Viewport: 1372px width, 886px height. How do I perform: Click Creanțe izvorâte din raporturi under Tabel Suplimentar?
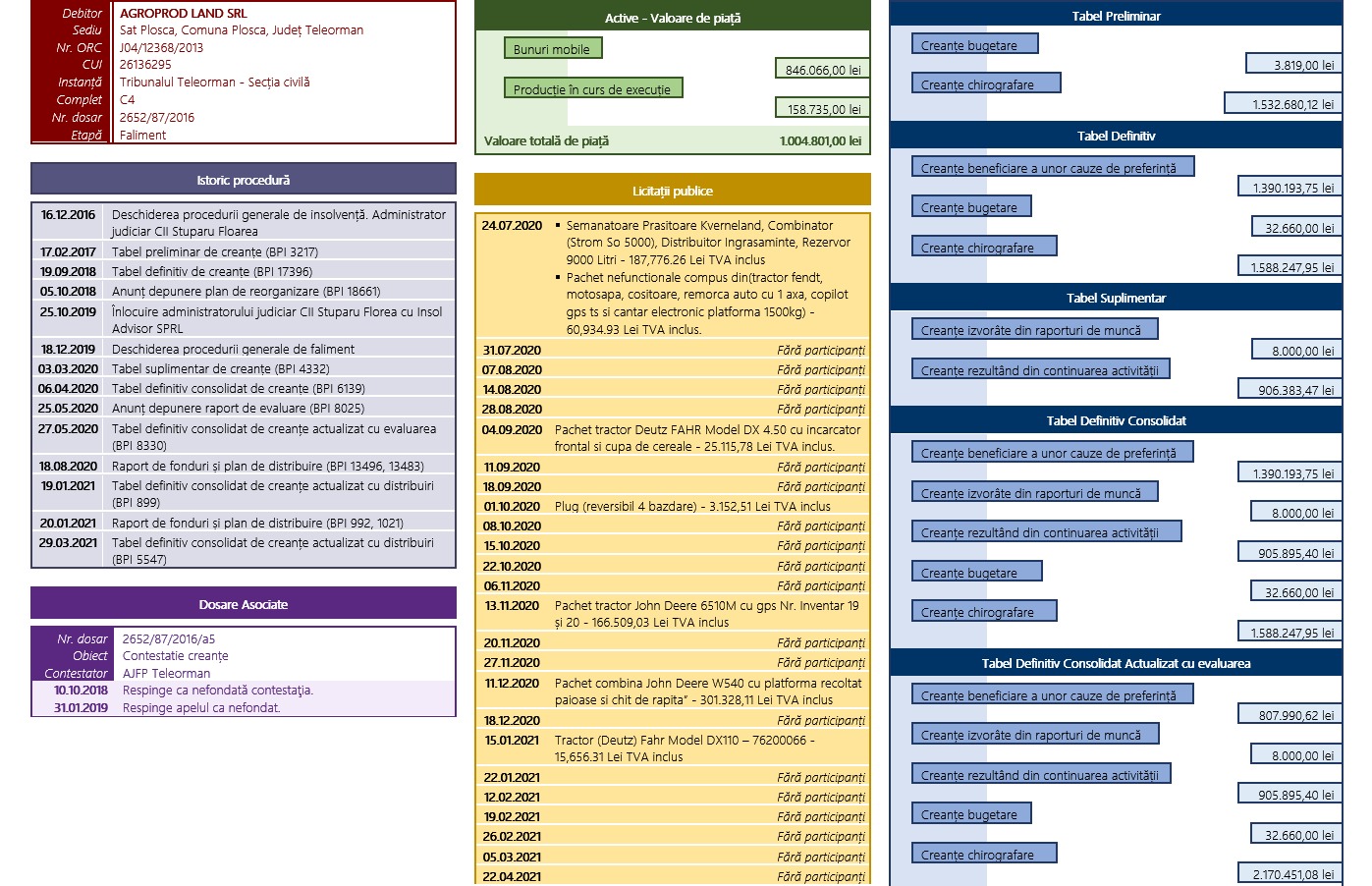[x=1034, y=330]
